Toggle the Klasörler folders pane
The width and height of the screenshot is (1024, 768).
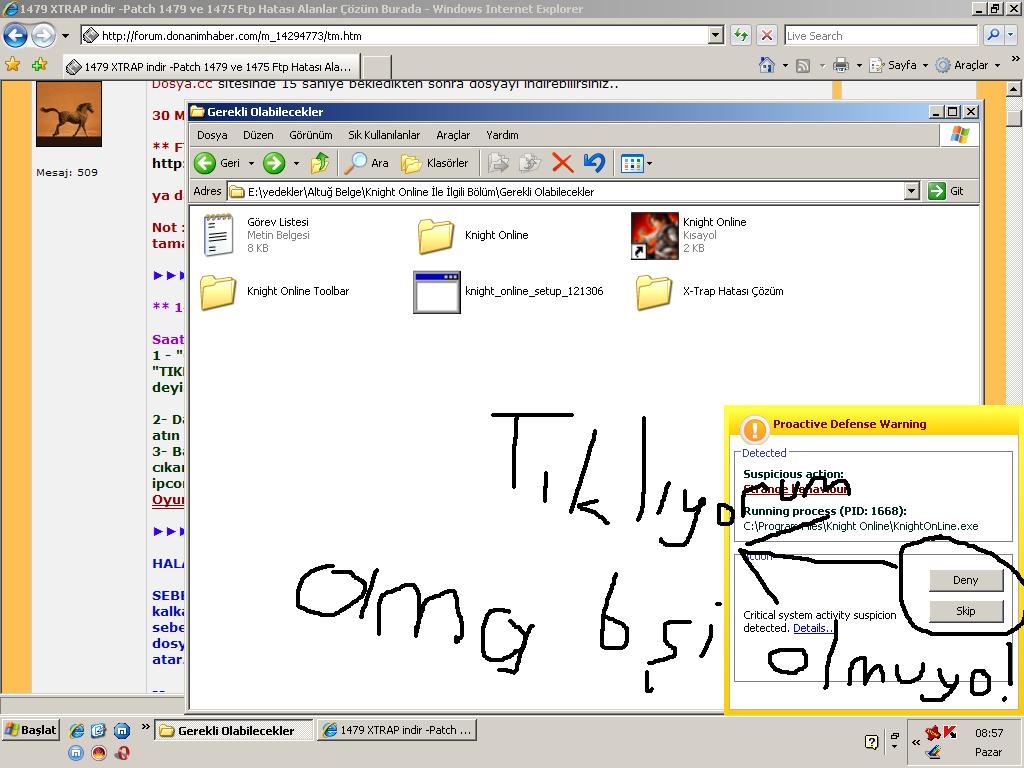click(435, 163)
